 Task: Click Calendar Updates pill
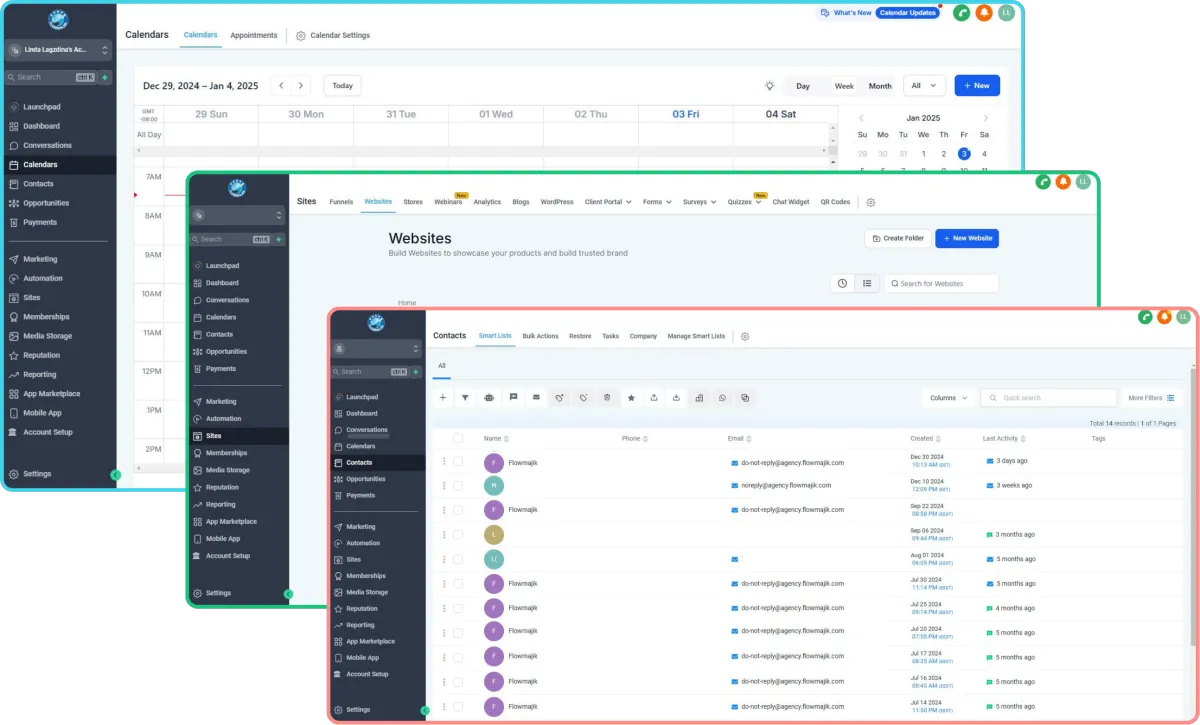(908, 13)
